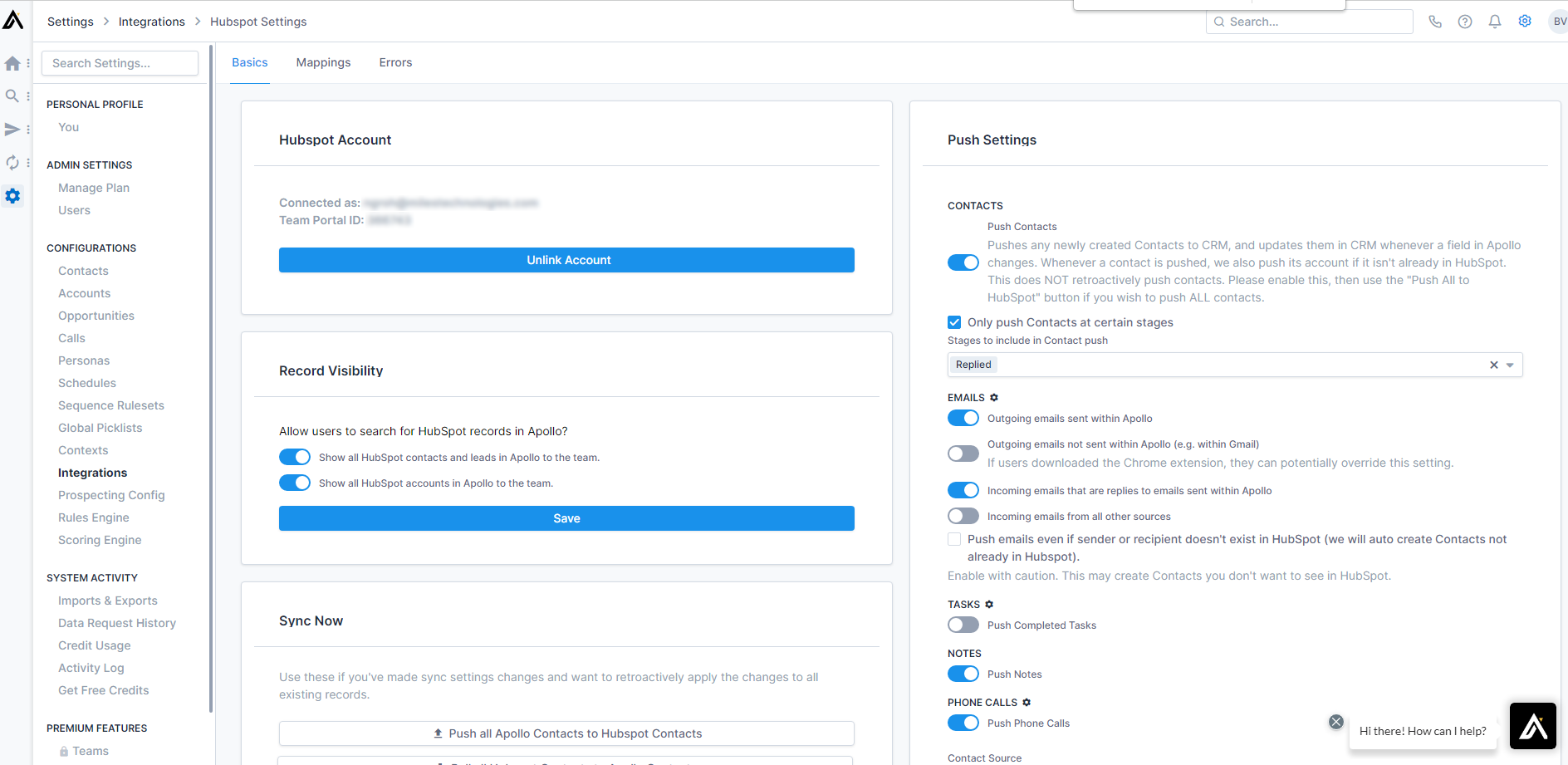Expand Search rail options menu dots
This screenshot has width=1568, height=765.
[x=28, y=96]
